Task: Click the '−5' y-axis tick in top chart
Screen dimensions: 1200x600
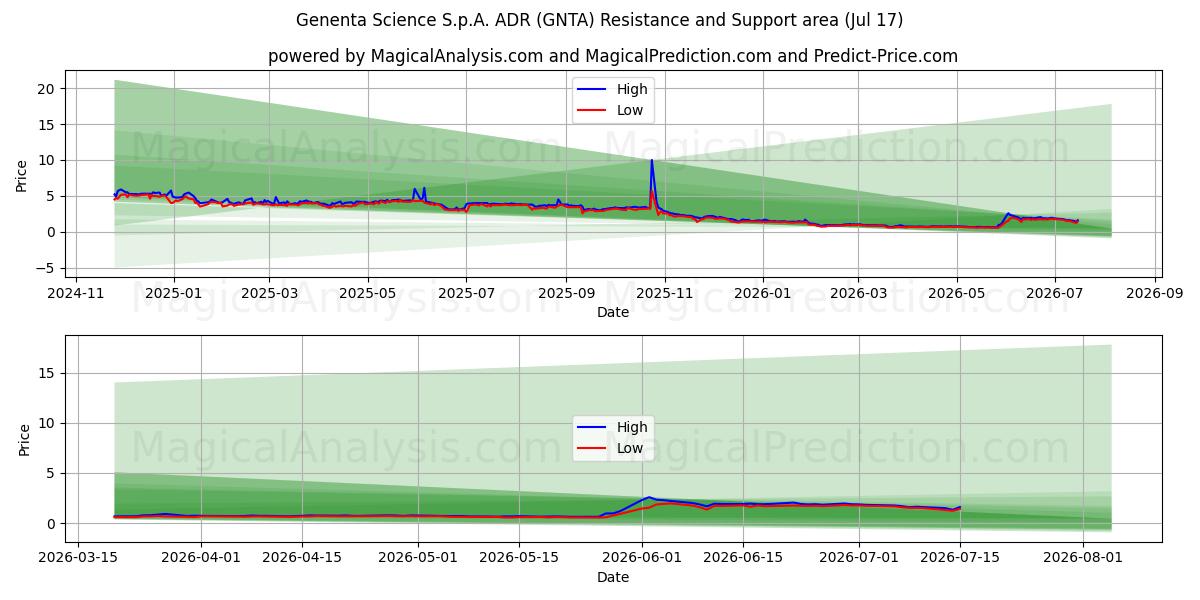Action: (x=48, y=268)
